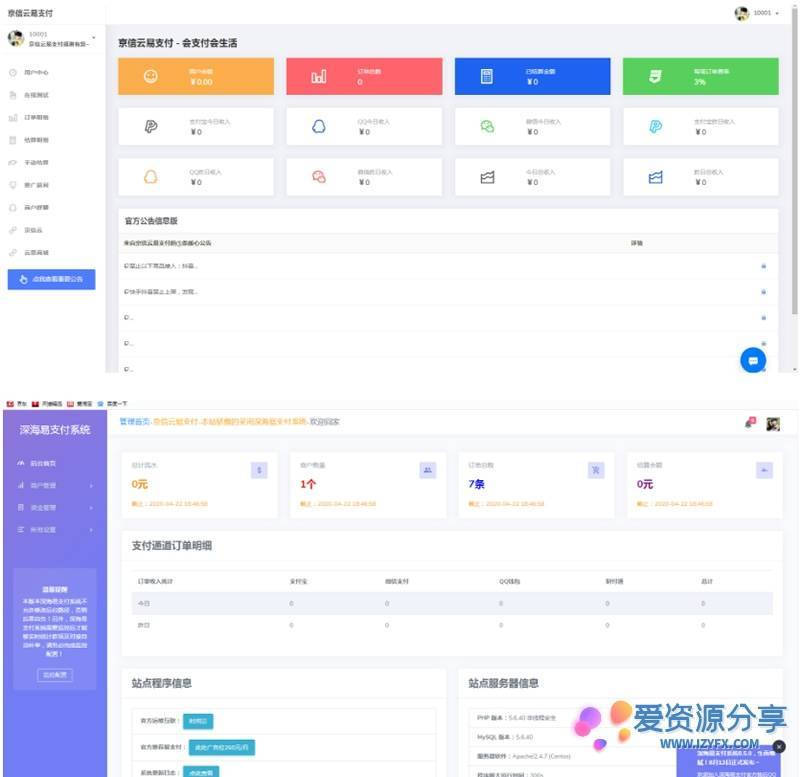Click the black line-chart income icon
The width and height of the screenshot is (800, 777).
pos(487,177)
